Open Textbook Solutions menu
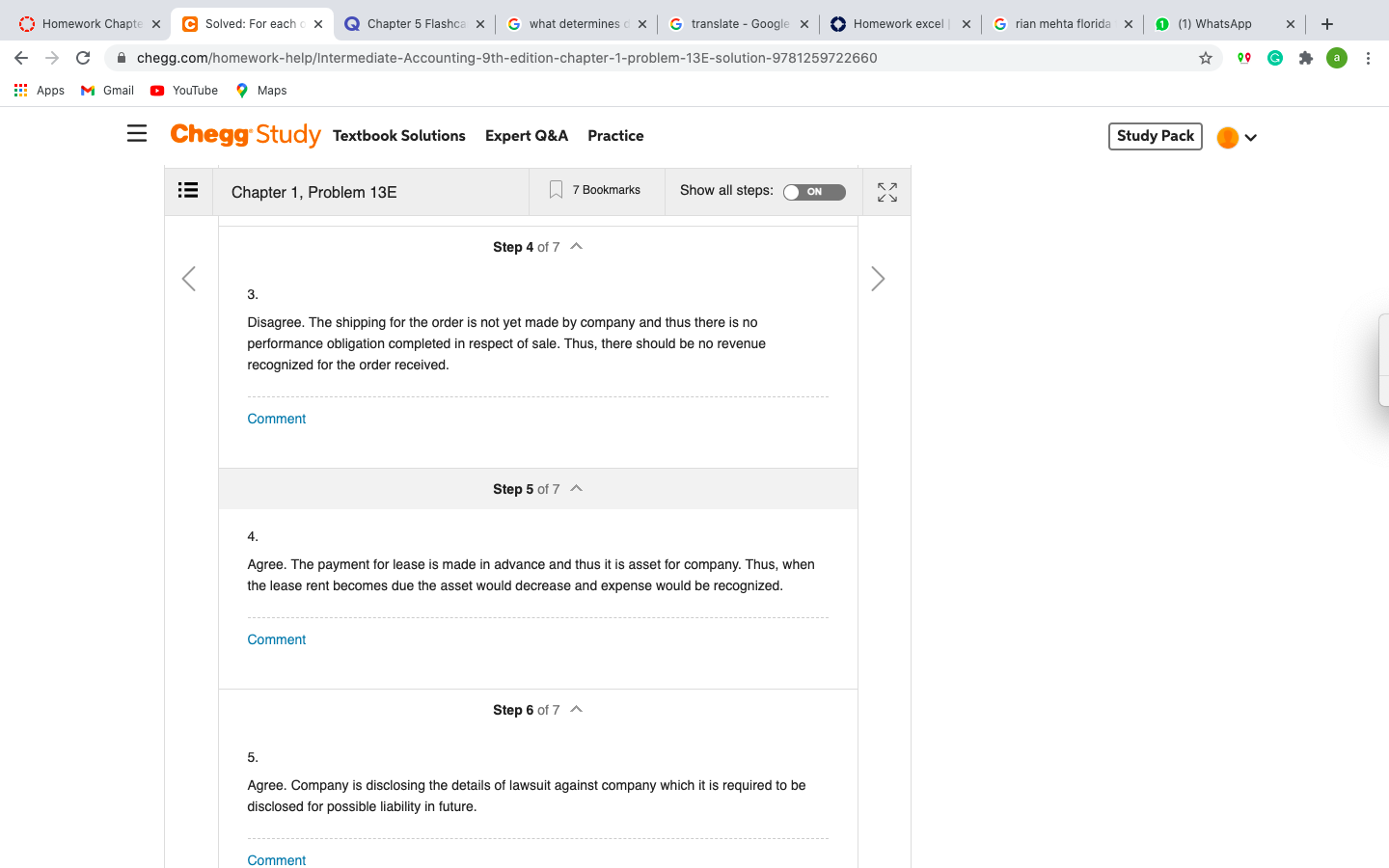The image size is (1389, 868). [x=399, y=136]
